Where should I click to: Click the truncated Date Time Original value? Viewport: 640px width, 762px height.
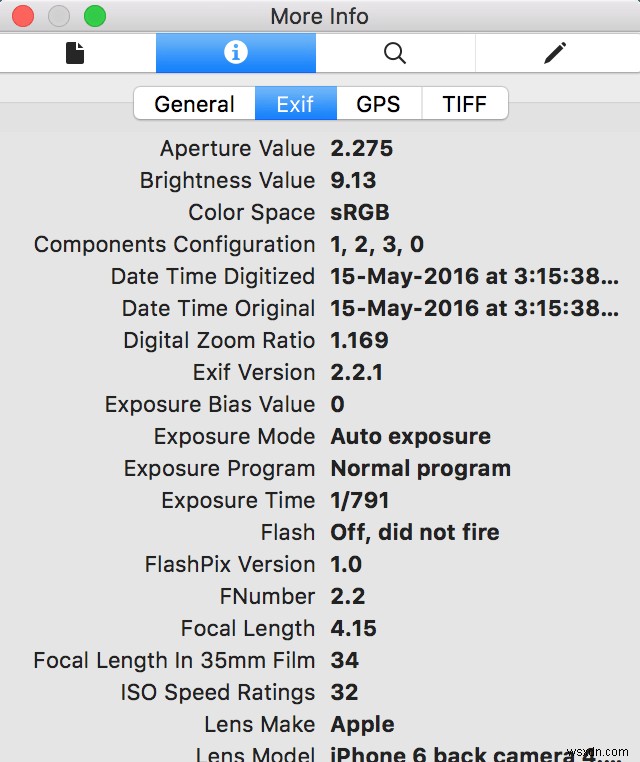tap(475, 309)
